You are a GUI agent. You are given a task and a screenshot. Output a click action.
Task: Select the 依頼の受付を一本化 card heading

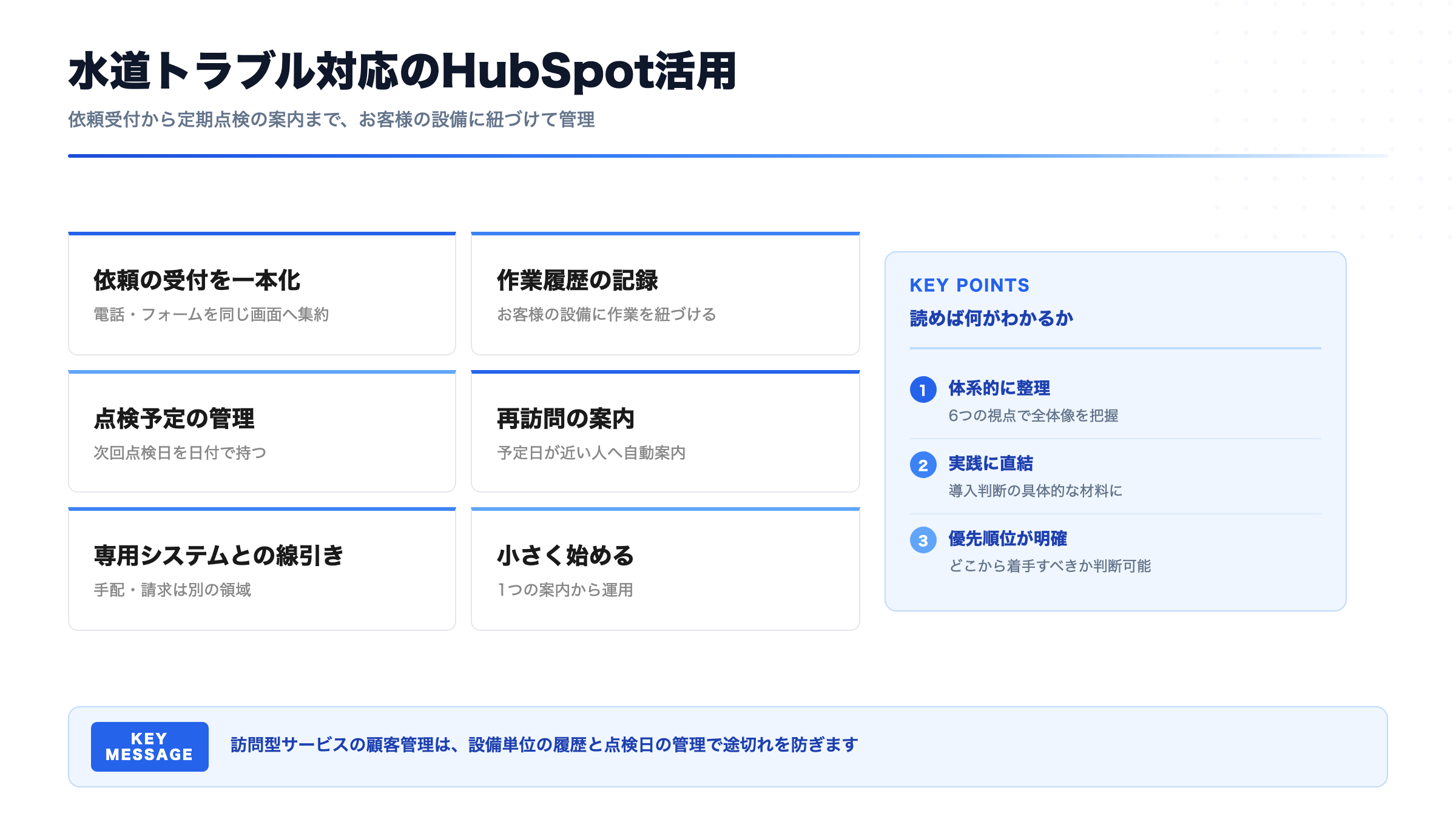click(x=197, y=280)
